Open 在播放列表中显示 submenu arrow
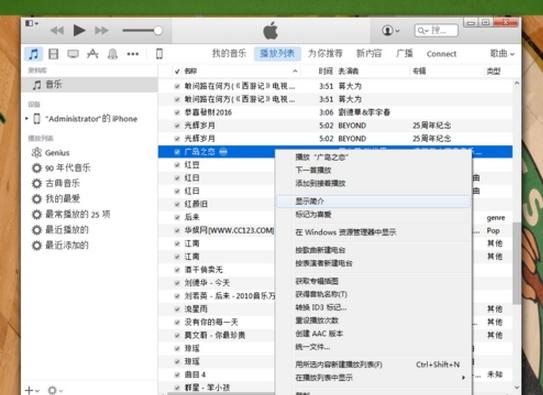 tap(463, 378)
